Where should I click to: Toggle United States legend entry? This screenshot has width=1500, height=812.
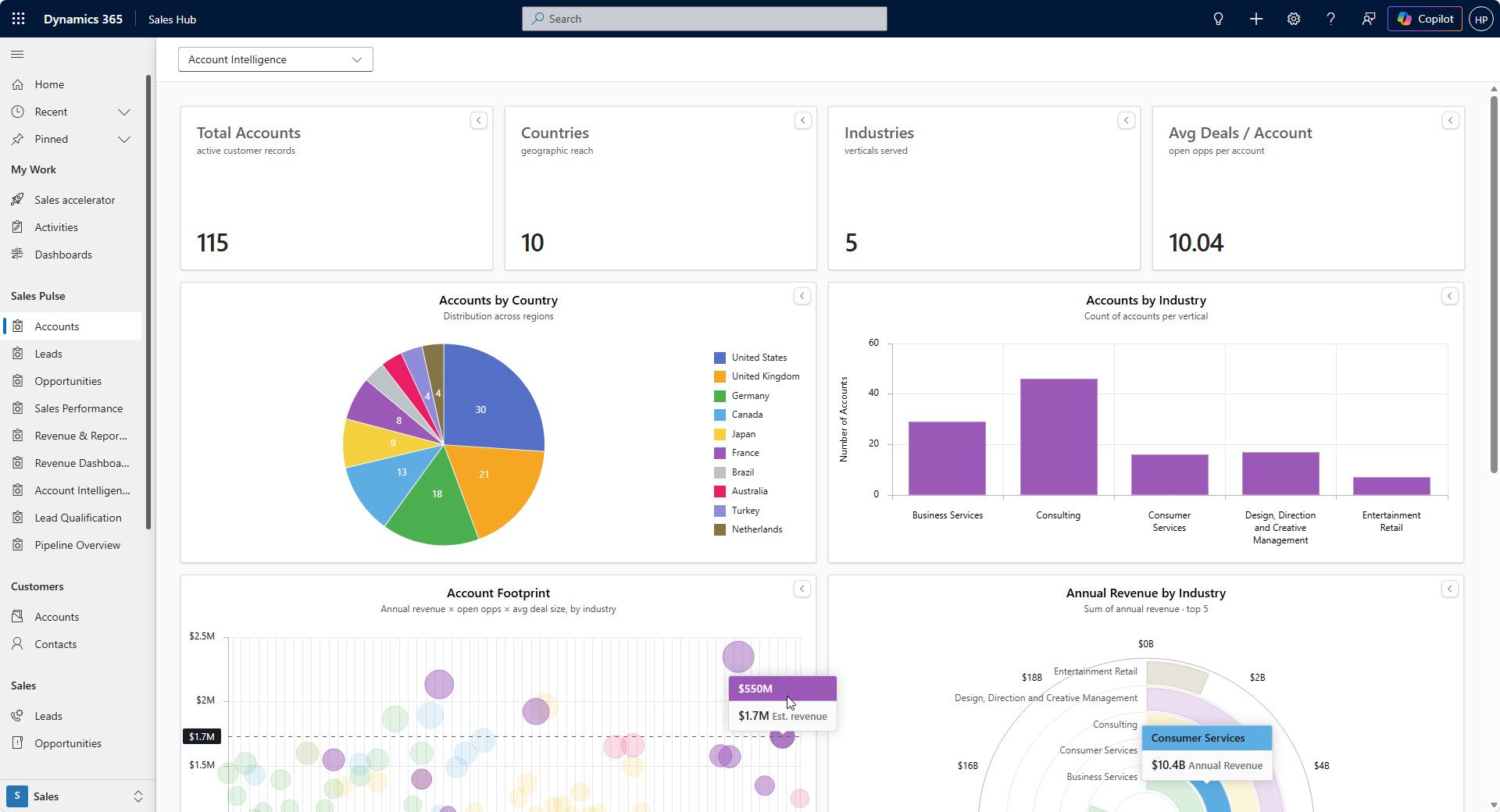(x=750, y=358)
